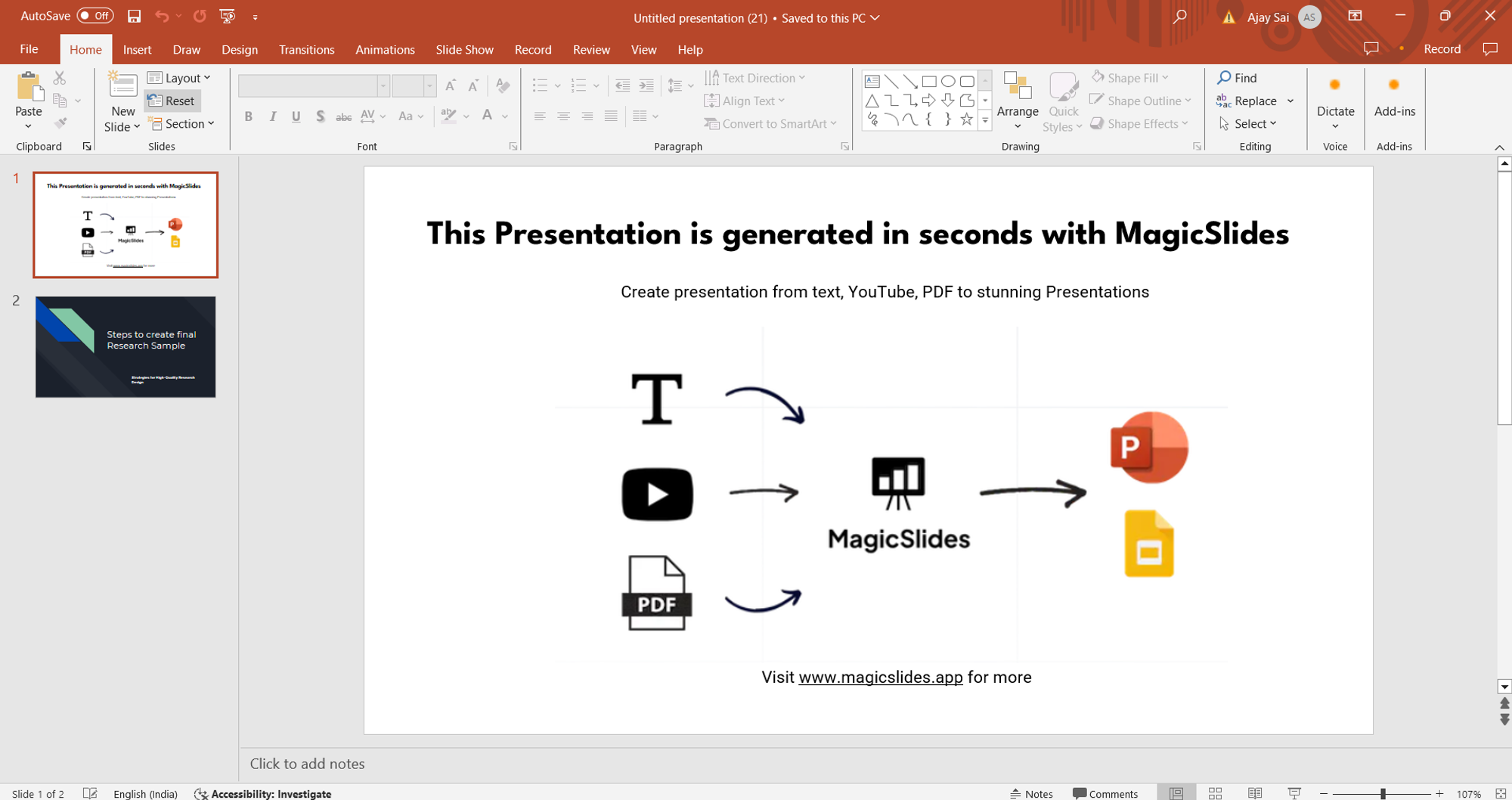The height and width of the screenshot is (800, 1512).
Task: Select Normal view button in status bar
Action: 1176,793
